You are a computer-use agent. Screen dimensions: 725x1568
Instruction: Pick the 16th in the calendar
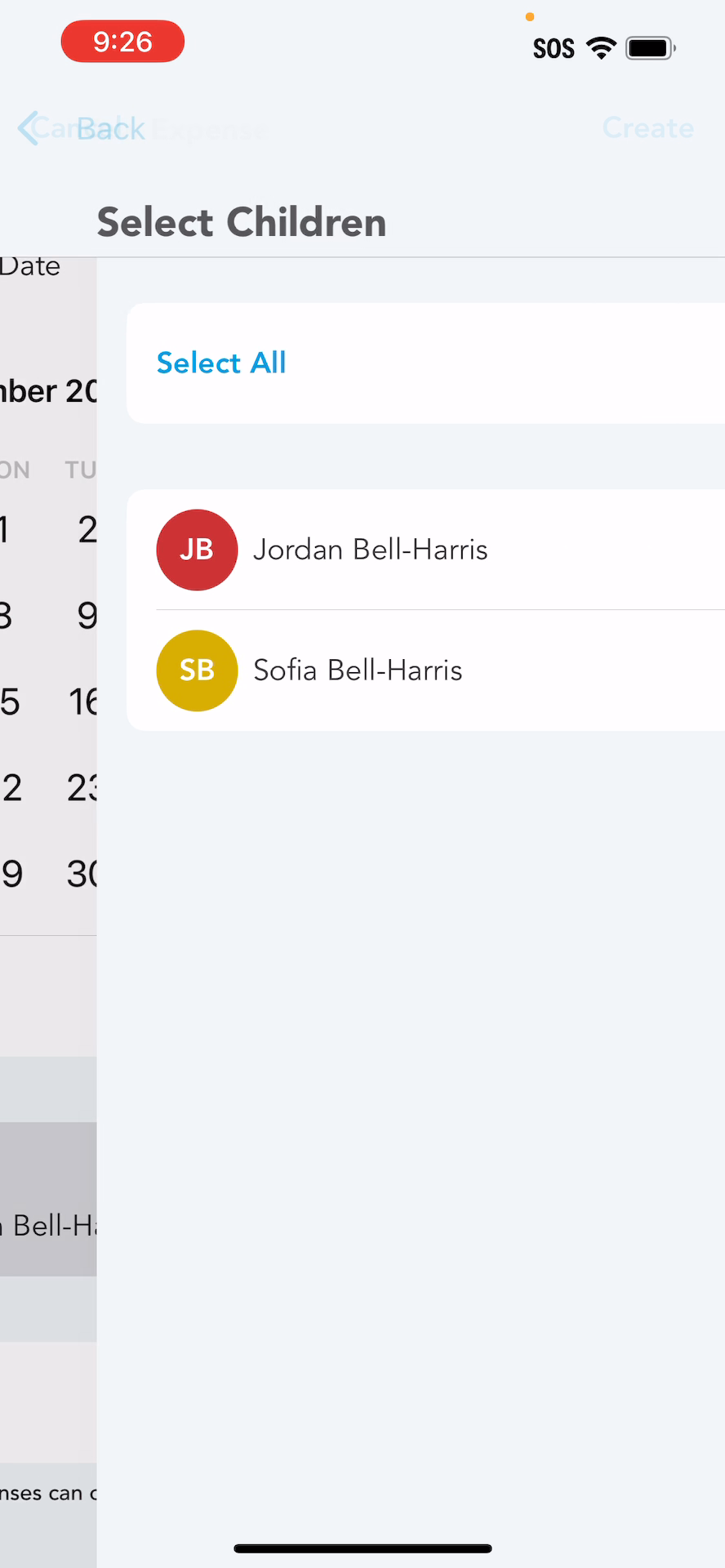coord(83,702)
